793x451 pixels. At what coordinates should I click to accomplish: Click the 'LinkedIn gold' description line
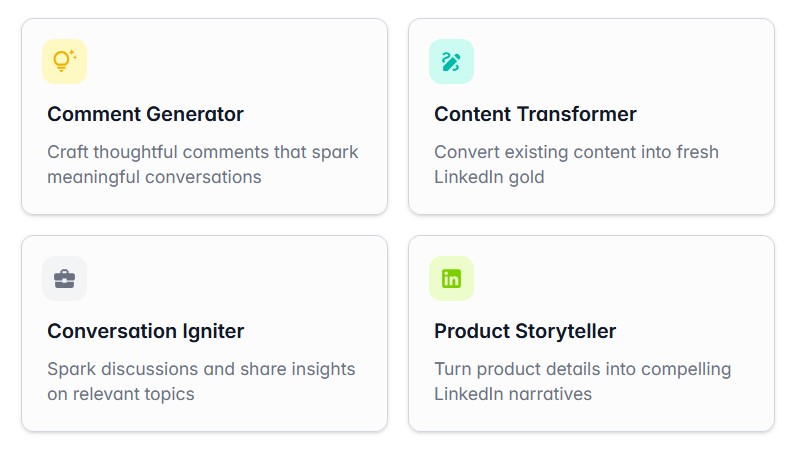pos(489,177)
